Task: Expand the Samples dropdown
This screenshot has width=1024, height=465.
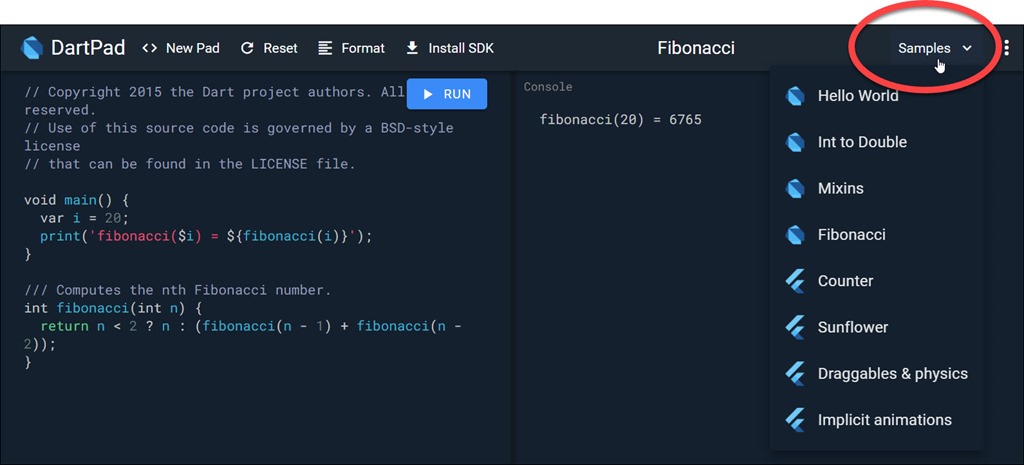Action: tap(935, 48)
